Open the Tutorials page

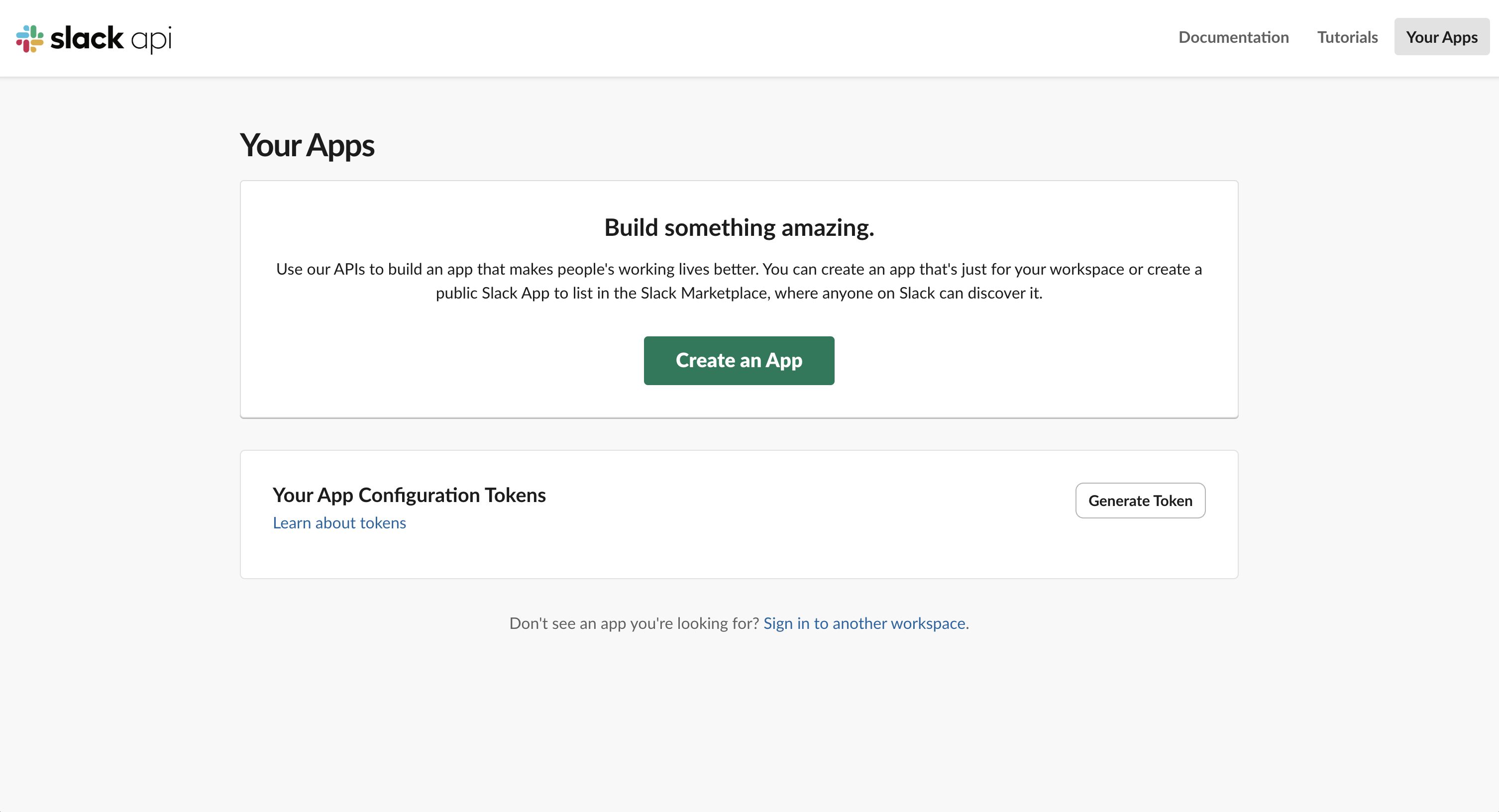pos(1347,37)
